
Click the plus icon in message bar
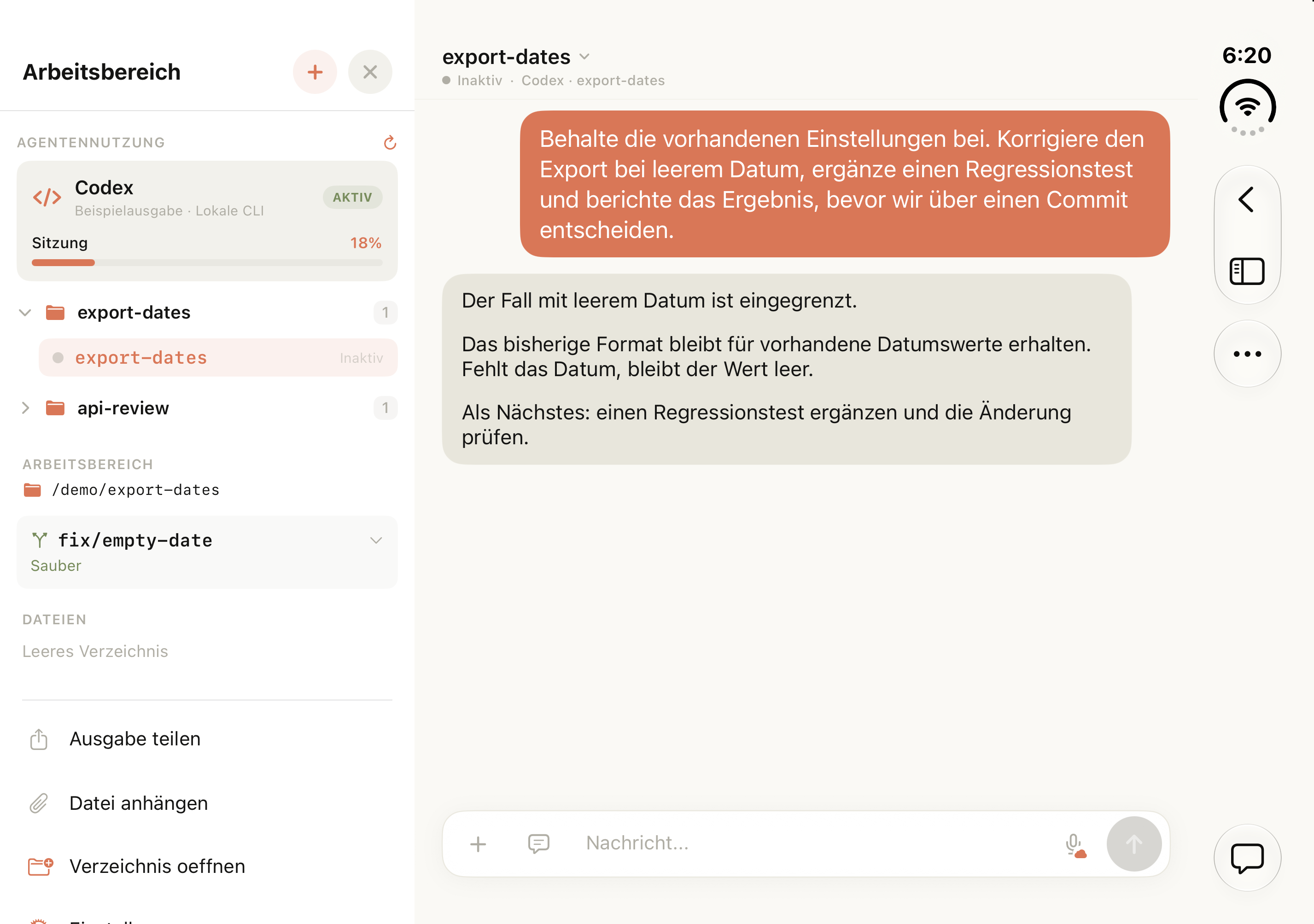tap(478, 844)
